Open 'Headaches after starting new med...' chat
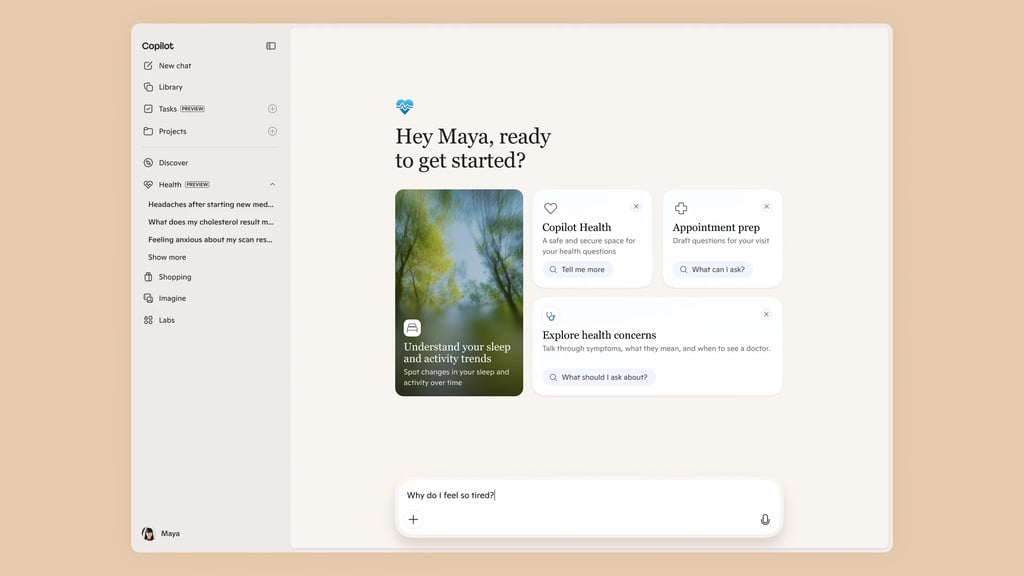1024x576 pixels. (x=210, y=204)
